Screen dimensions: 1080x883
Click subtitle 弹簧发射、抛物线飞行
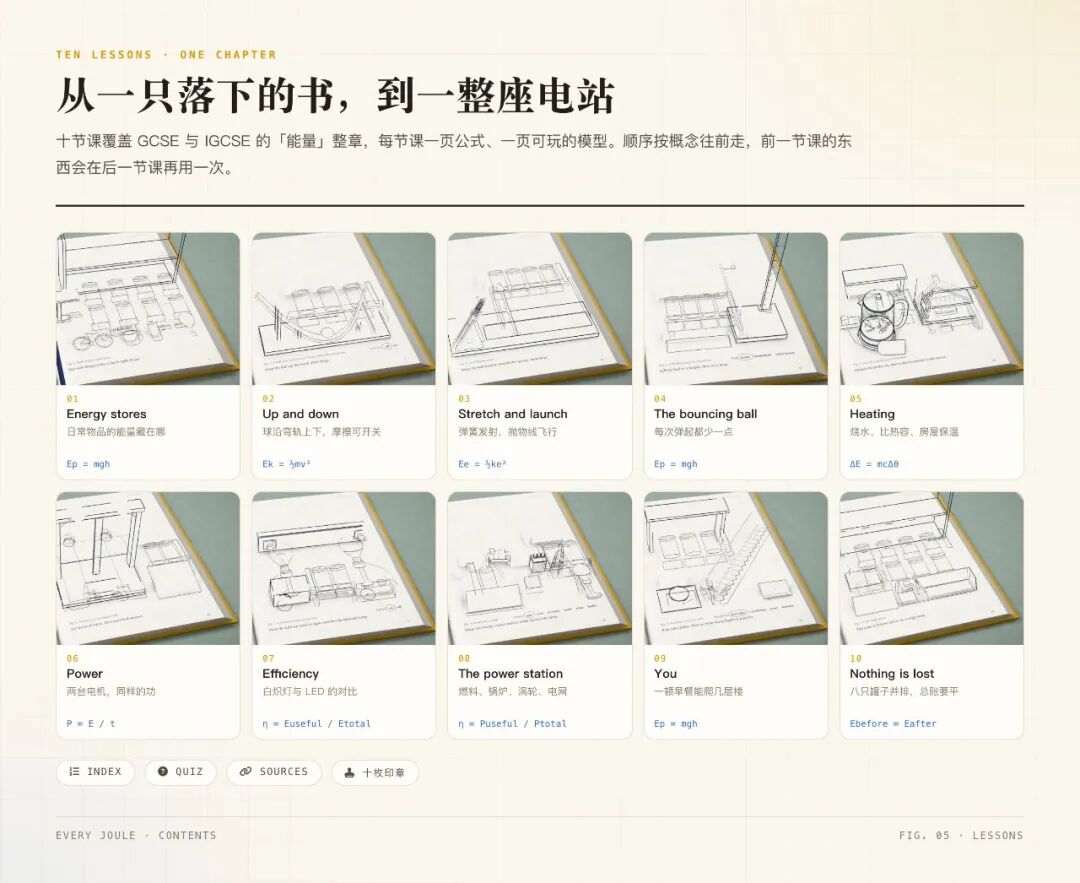pyautogui.click(x=508, y=432)
